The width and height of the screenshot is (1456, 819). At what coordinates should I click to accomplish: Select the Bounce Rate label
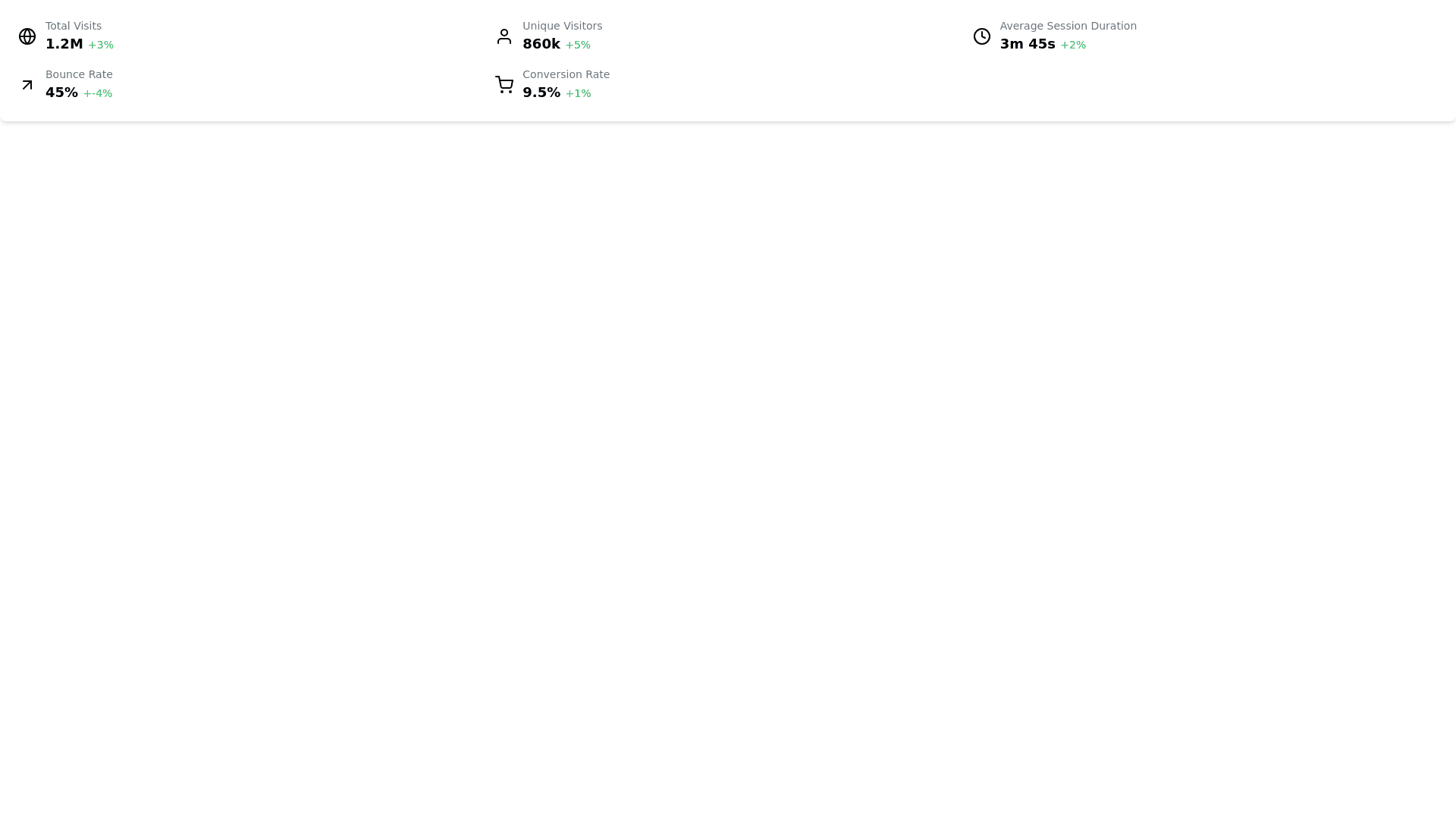pyautogui.click(x=79, y=74)
